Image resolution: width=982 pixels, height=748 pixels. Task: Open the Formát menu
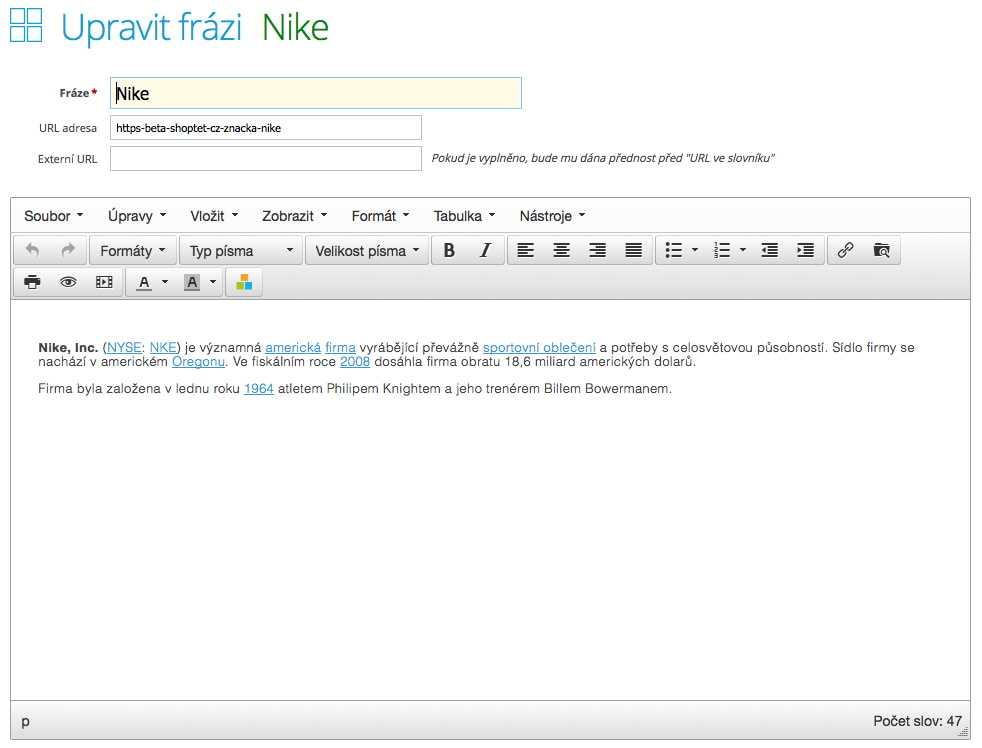(380, 216)
